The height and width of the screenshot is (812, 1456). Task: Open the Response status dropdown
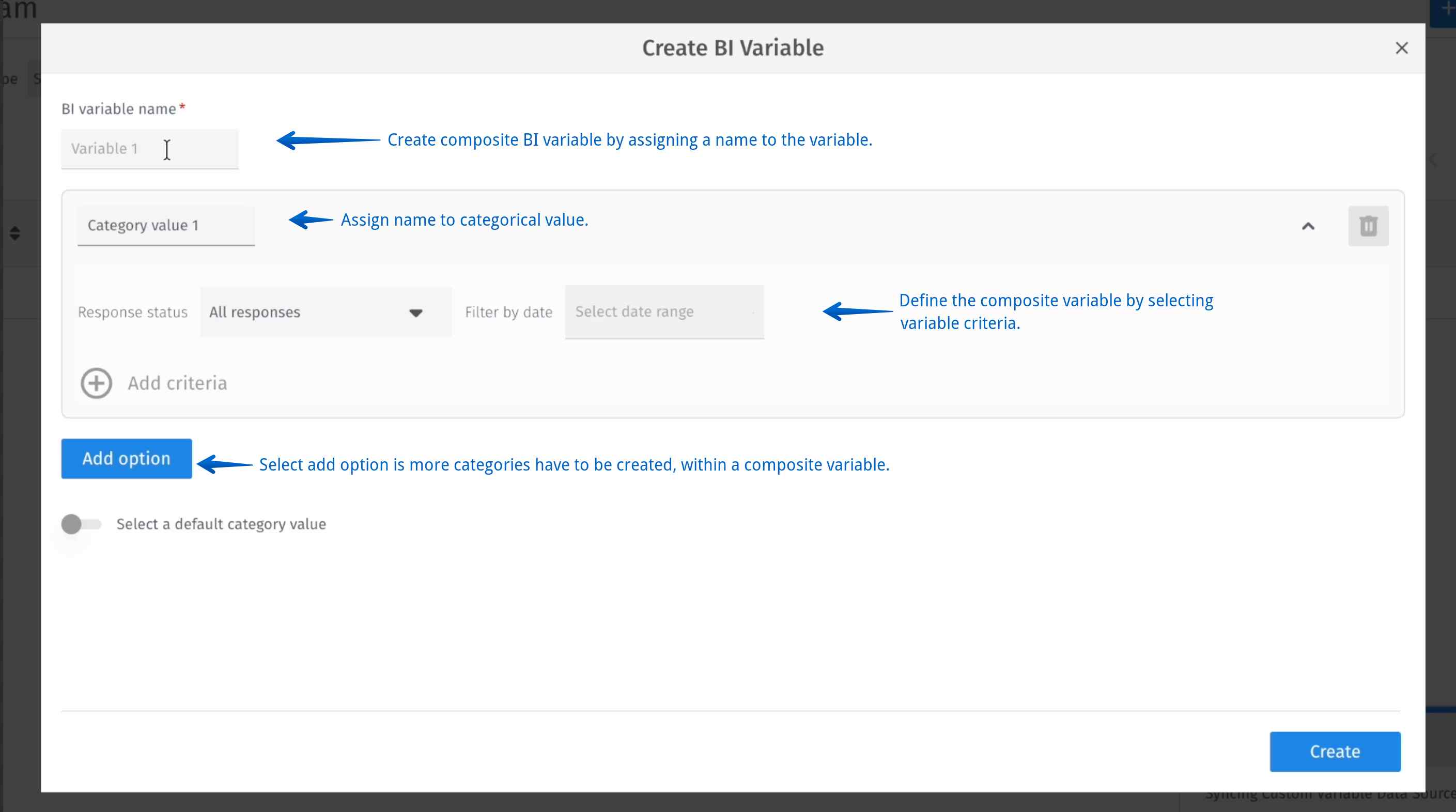click(x=325, y=311)
